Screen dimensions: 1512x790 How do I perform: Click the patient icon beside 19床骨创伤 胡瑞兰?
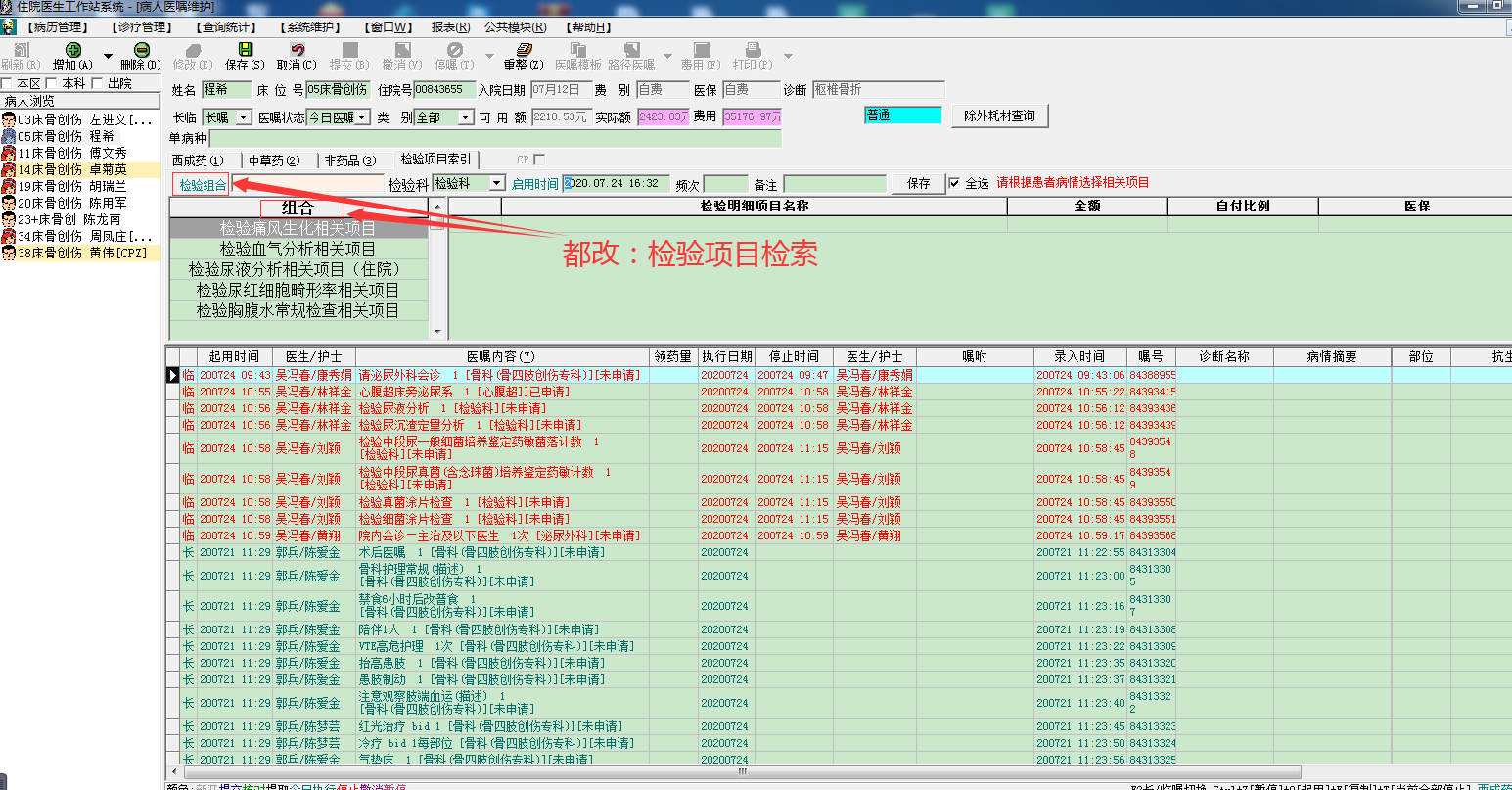(9, 186)
